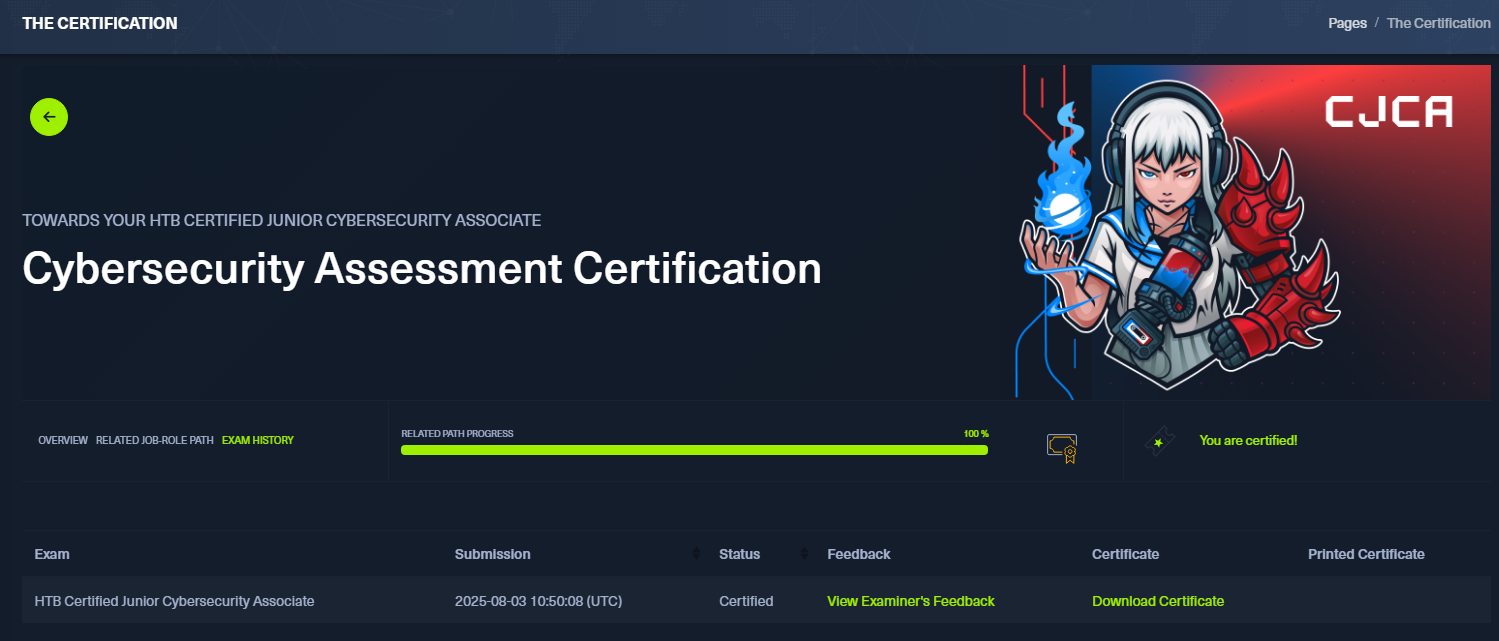1499x641 pixels.
Task: Open the Related Job-Role Path tab
Action: coord(155,440)
